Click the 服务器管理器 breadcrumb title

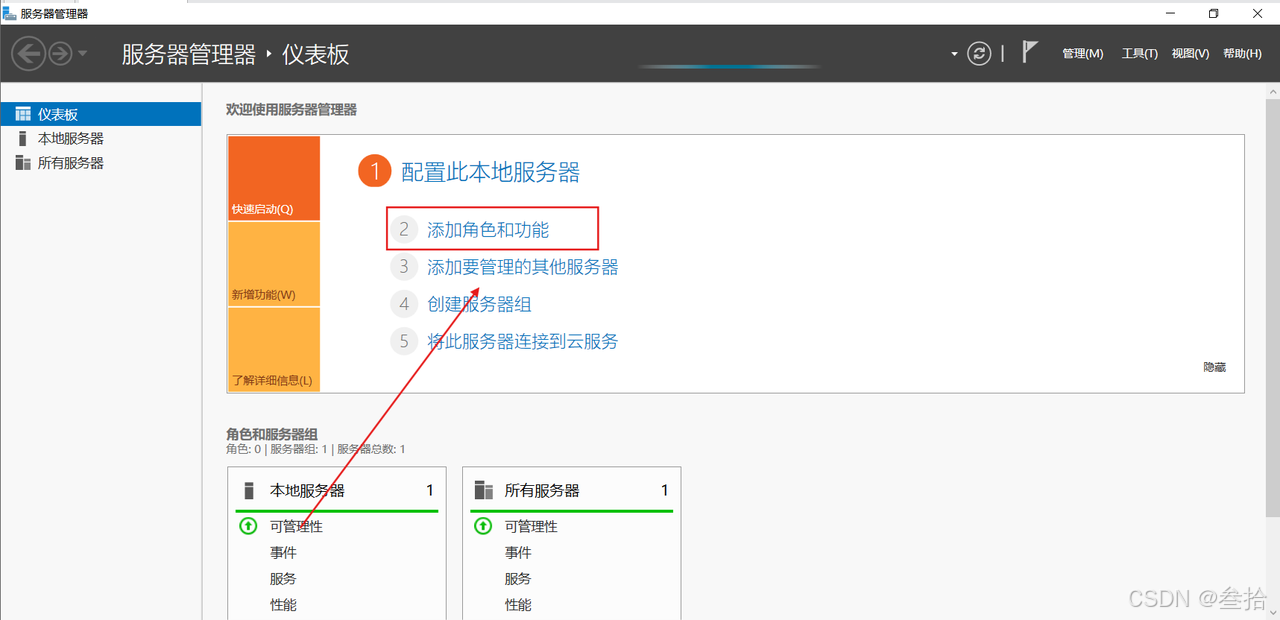click(189, 54)
